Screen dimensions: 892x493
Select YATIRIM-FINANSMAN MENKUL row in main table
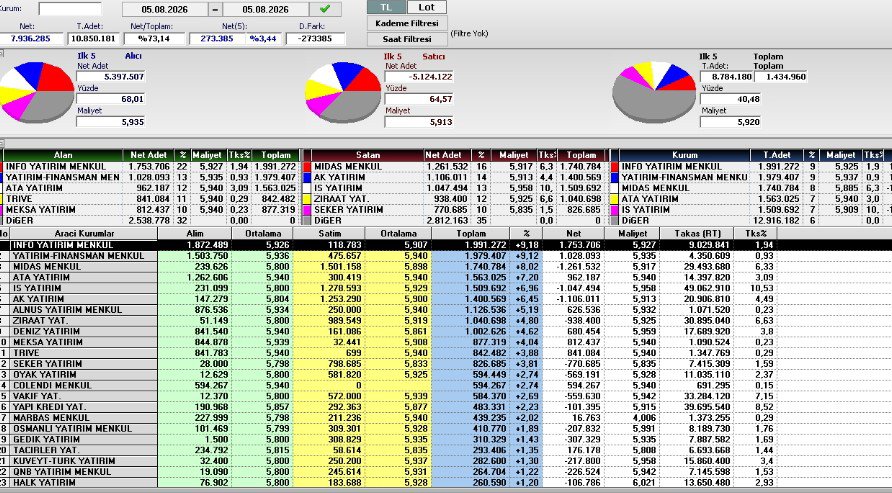point(389,256)
